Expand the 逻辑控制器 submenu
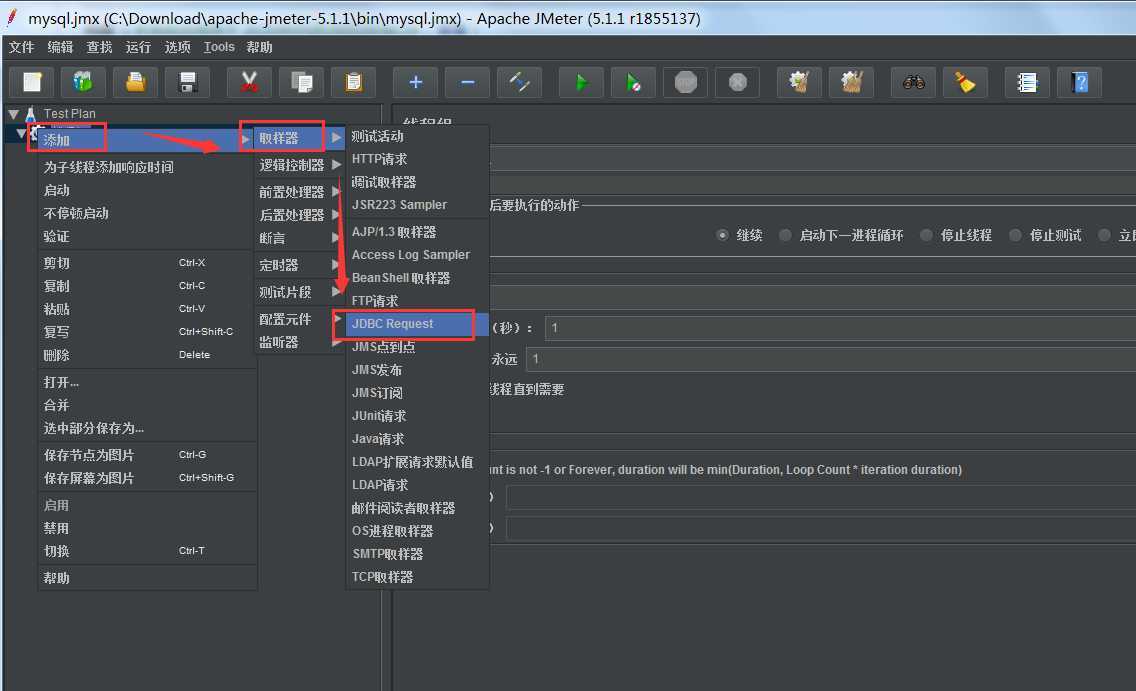Viewport: 1136px width, 691px height. pyautogui.click(x=298, y=164)
